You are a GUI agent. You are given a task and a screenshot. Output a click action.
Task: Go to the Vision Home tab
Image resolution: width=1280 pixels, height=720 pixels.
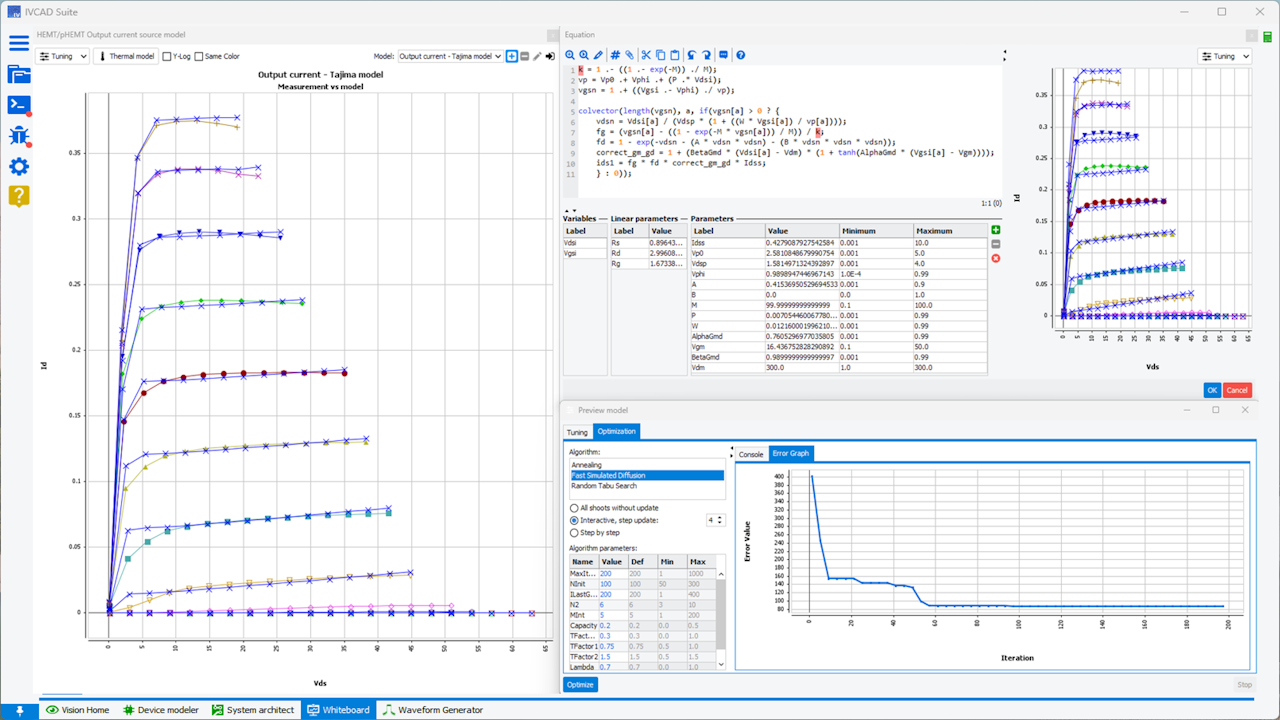coord(77,710)
